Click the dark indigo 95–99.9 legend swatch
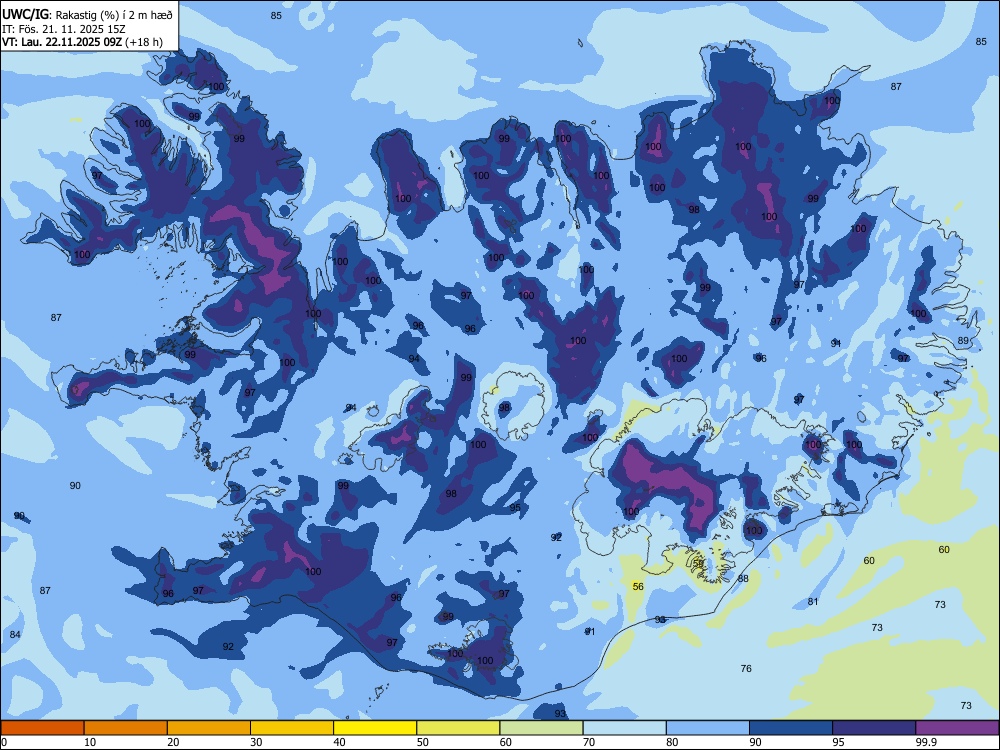The height and width of the screenshot is (750, 1000). (874, 728)
